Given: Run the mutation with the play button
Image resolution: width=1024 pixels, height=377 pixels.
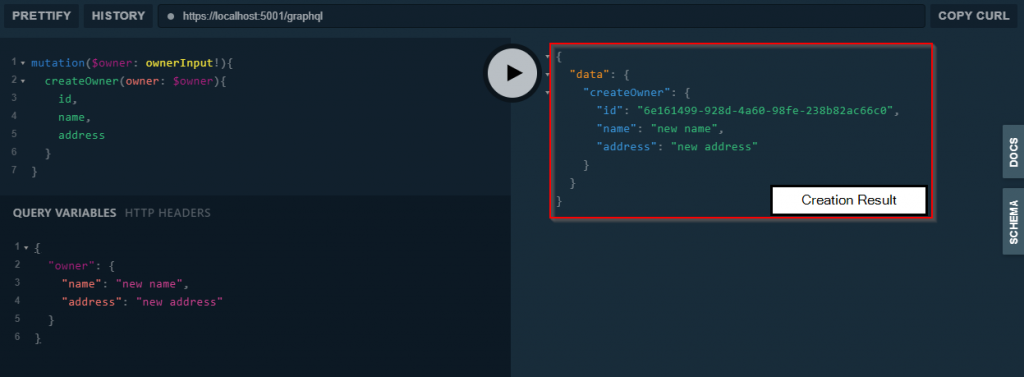Looking at the screenshot, I should (512, 73).
